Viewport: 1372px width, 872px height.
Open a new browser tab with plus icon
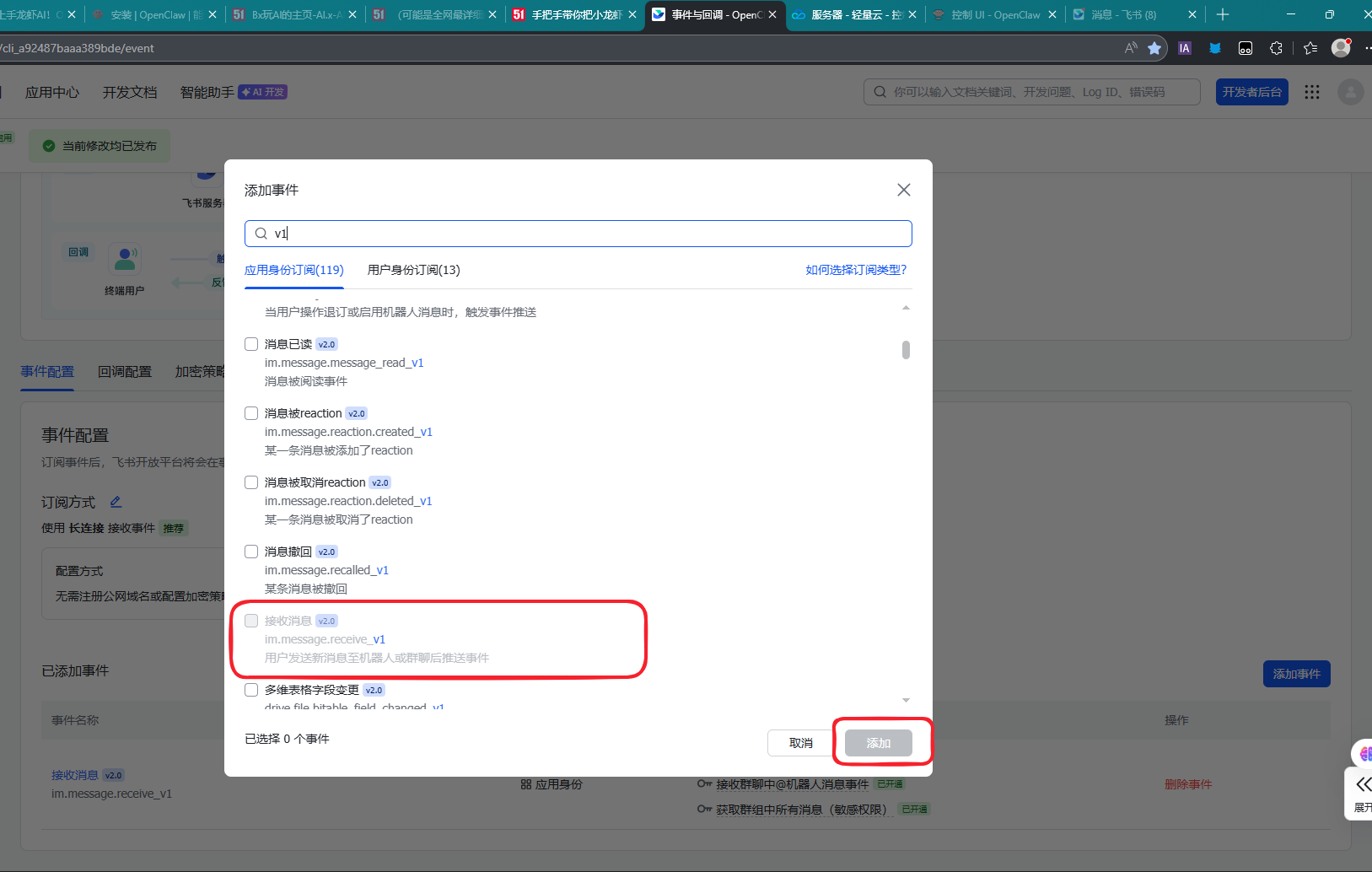pyautogui.click(x=1223, y=14)
